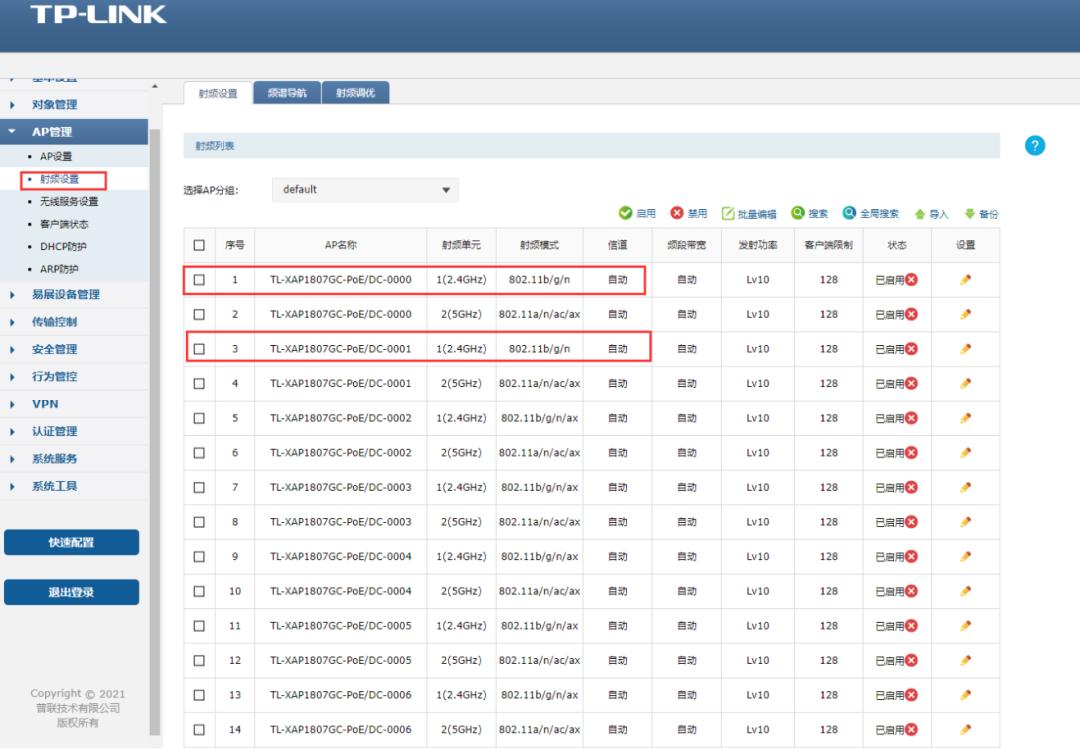1080x750 pixels.
Task: Check the checkbox for row 3
Action: coord(199,349)
